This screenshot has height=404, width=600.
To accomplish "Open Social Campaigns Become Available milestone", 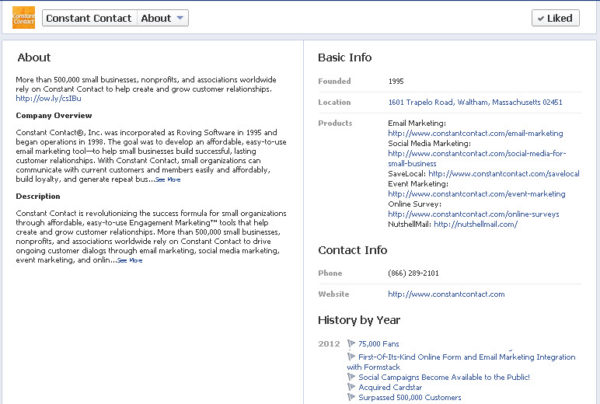I will coord(444,377).
